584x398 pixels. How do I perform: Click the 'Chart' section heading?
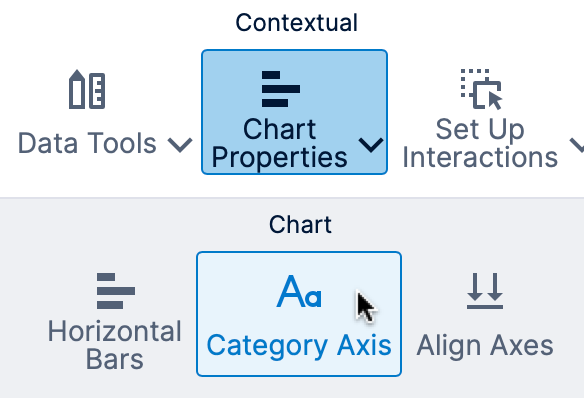coord(300,225)
